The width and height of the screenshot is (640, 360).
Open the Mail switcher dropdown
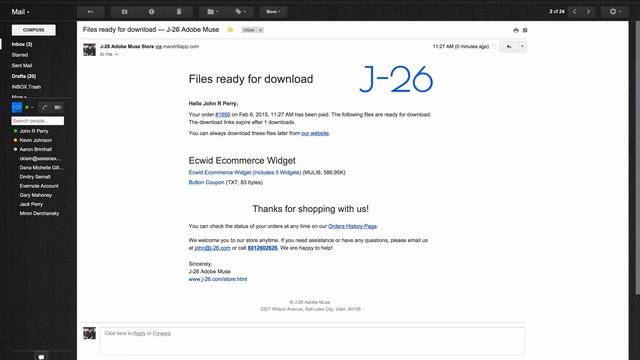coord(20,12)
